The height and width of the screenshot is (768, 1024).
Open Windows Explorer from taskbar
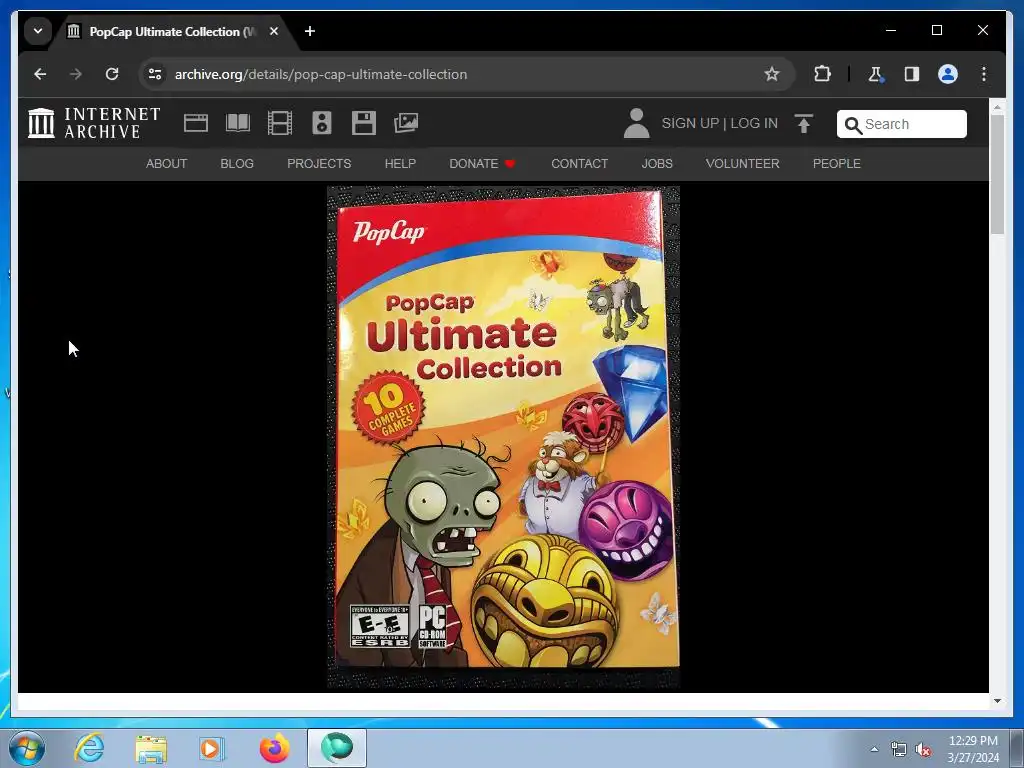click(151, 748)
